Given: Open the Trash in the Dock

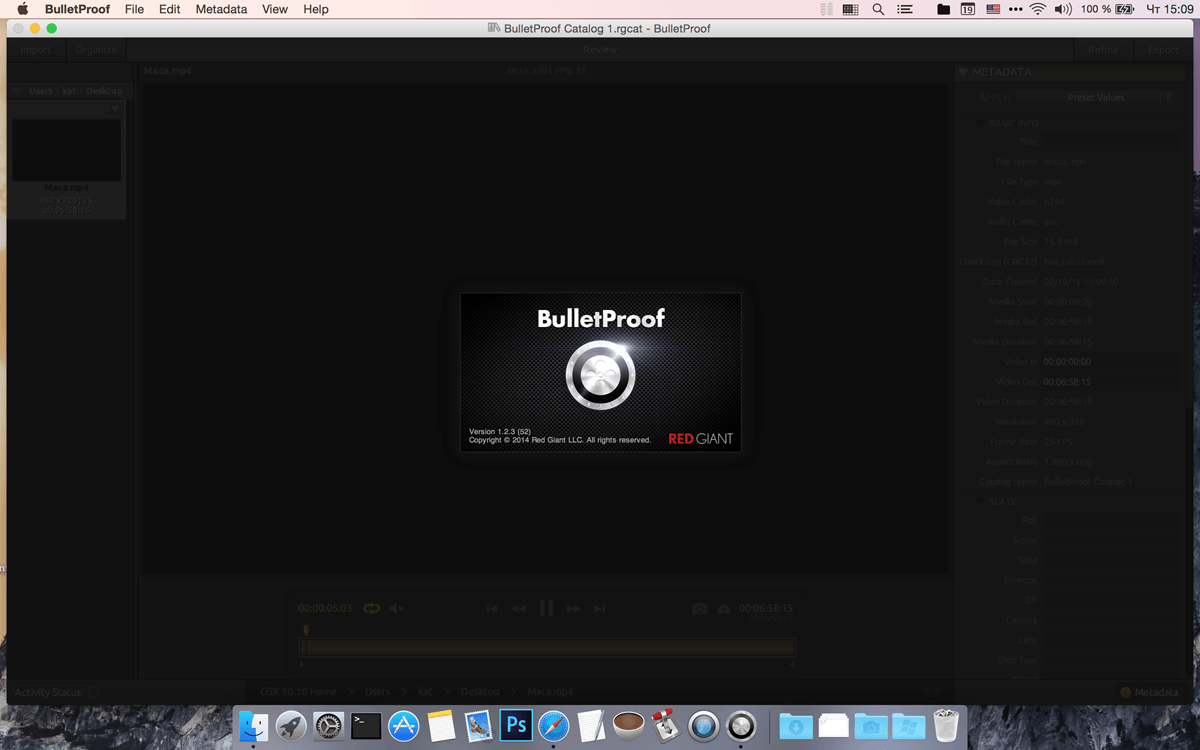Looking at the screenshot, I should click(x=945, y=725).
